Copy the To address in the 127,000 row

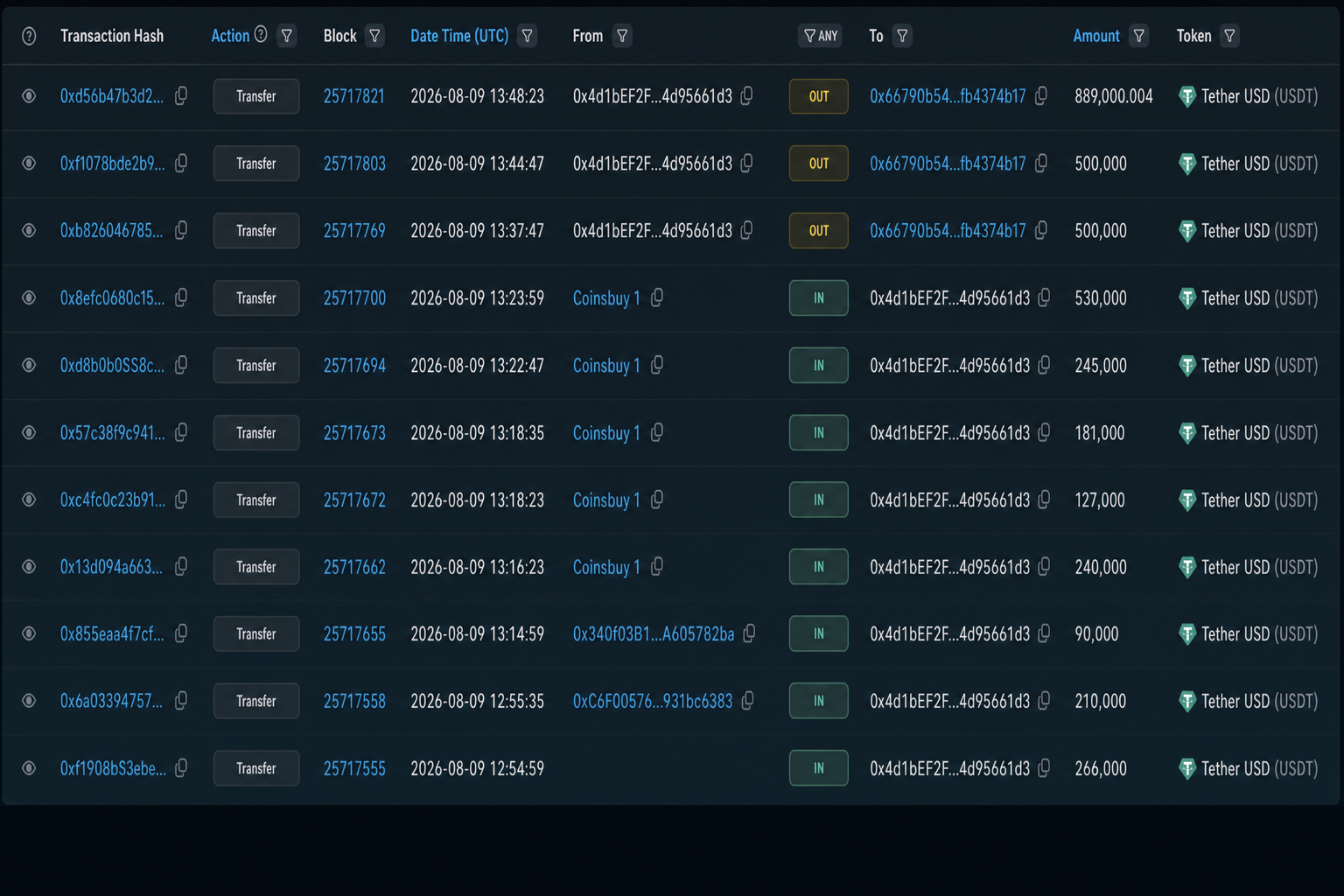point(1044,500)
